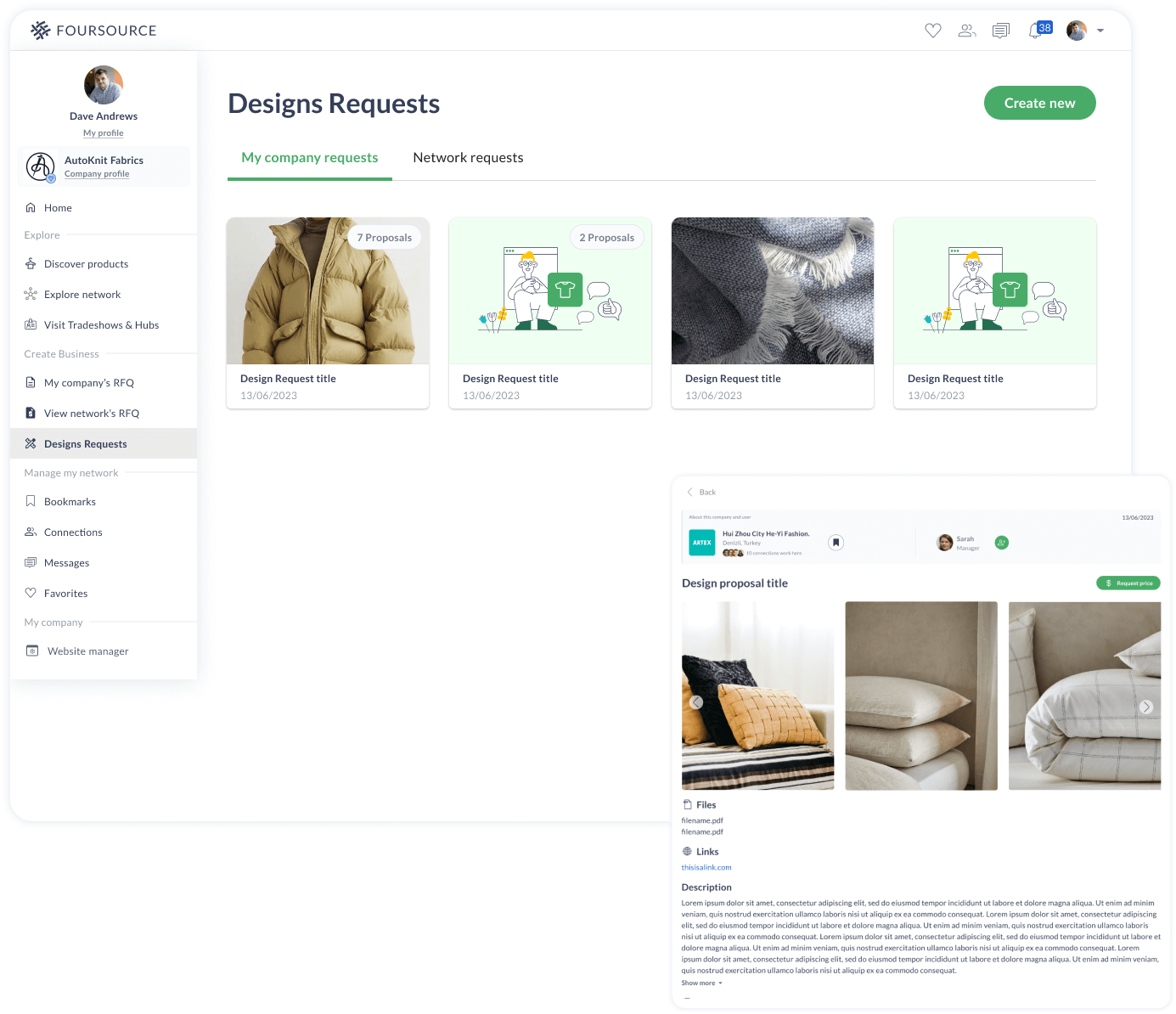Open the thisisalink.com hyperlink
The width and height of the screenshot is (1176, 1014).
click(x=706, y=867)
